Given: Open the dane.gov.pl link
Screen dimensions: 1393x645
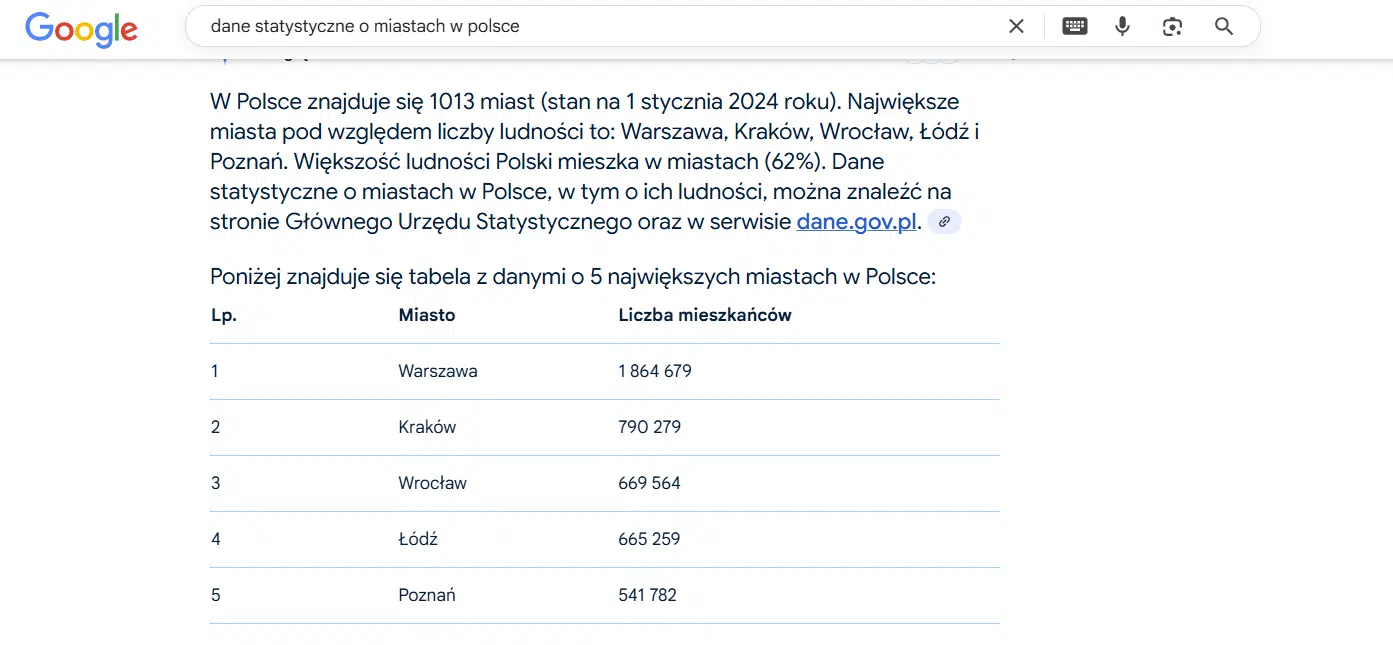Looking at the screenshot, I should click(x=856, y=222).
